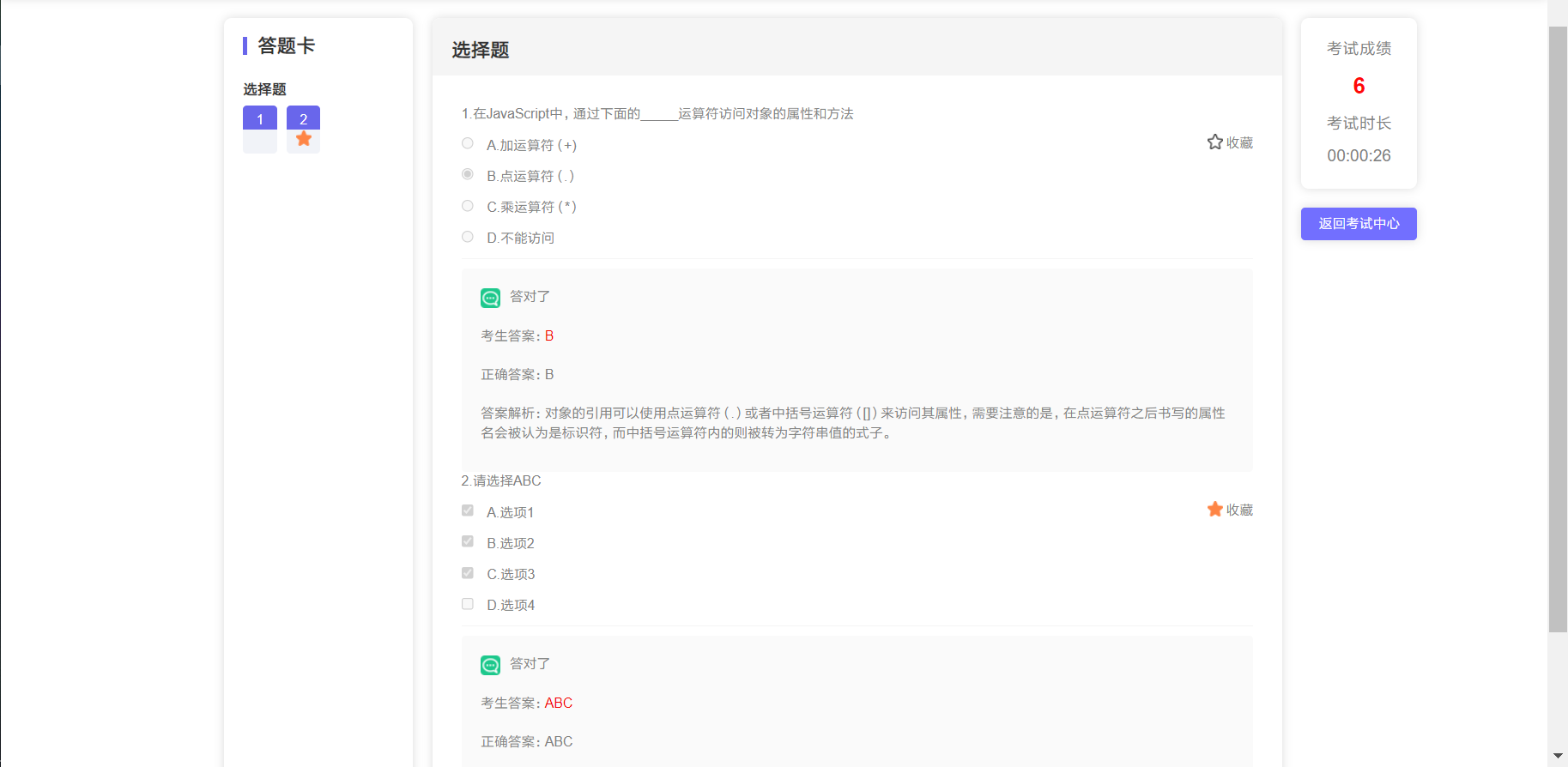Click 正确答案: B in question 1 result
The width and height of the screenshot is (1568, 767).
tap(517, 374)
